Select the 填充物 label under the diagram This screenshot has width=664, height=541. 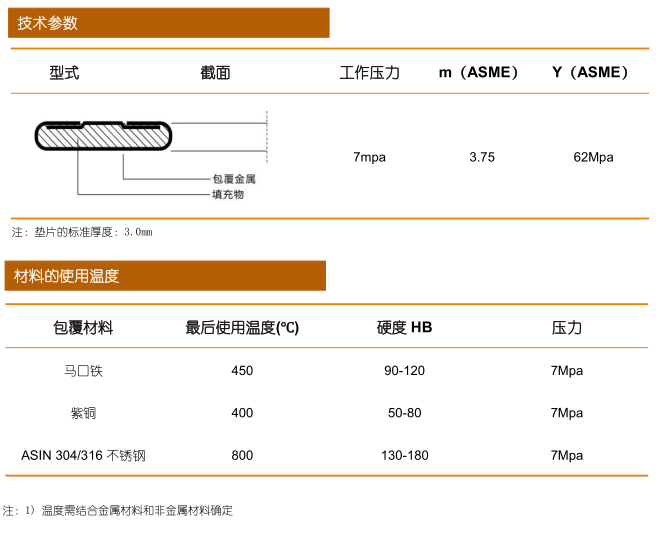tap(227, 194)
